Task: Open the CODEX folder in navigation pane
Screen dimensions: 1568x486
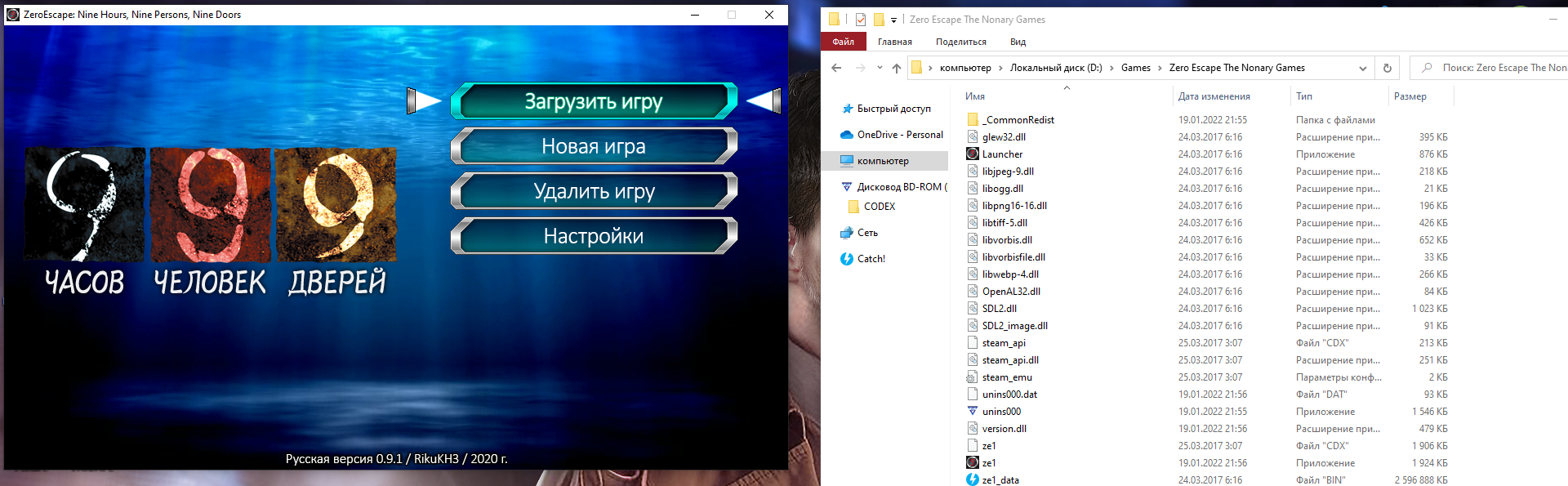Action: click(880, 207)
